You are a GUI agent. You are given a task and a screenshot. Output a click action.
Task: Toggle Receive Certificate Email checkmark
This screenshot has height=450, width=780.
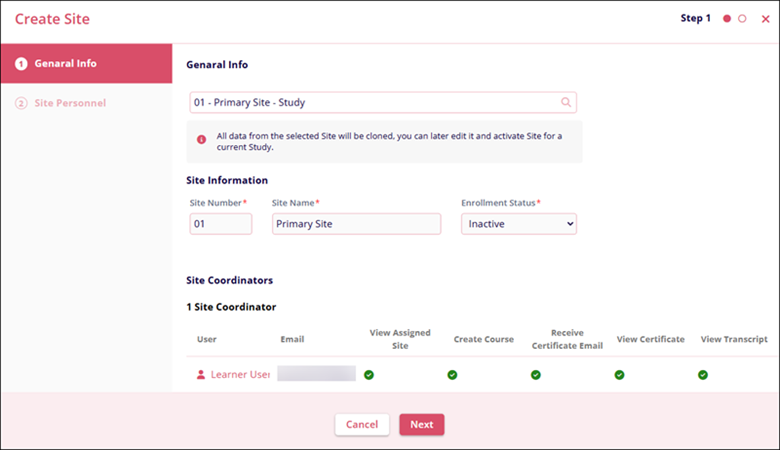click(x=535, y=374)
